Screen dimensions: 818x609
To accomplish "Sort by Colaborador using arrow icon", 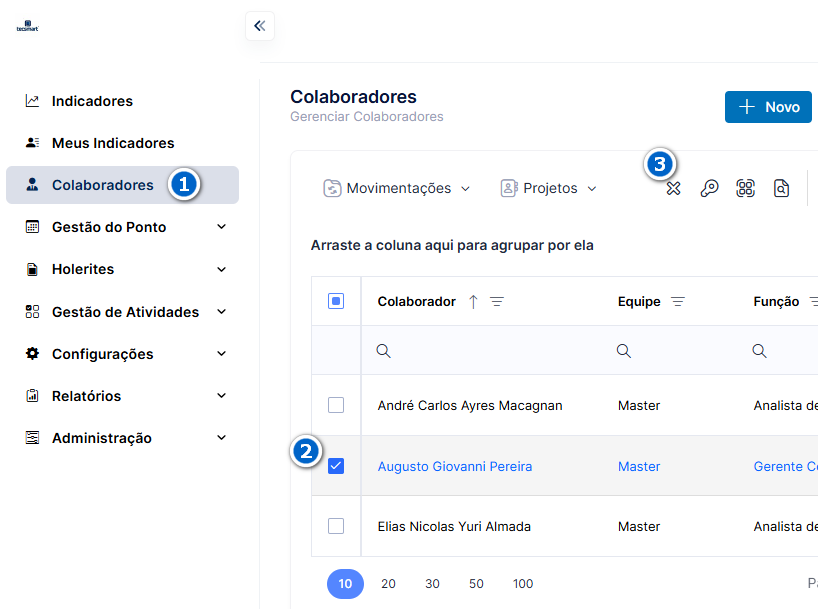I will tap(473, 302).
